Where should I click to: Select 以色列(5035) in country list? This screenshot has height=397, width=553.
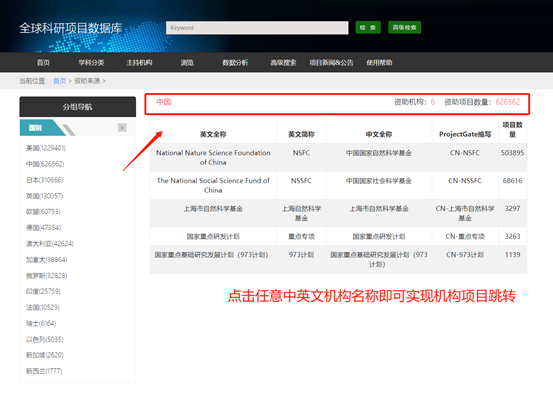(45, 340)
